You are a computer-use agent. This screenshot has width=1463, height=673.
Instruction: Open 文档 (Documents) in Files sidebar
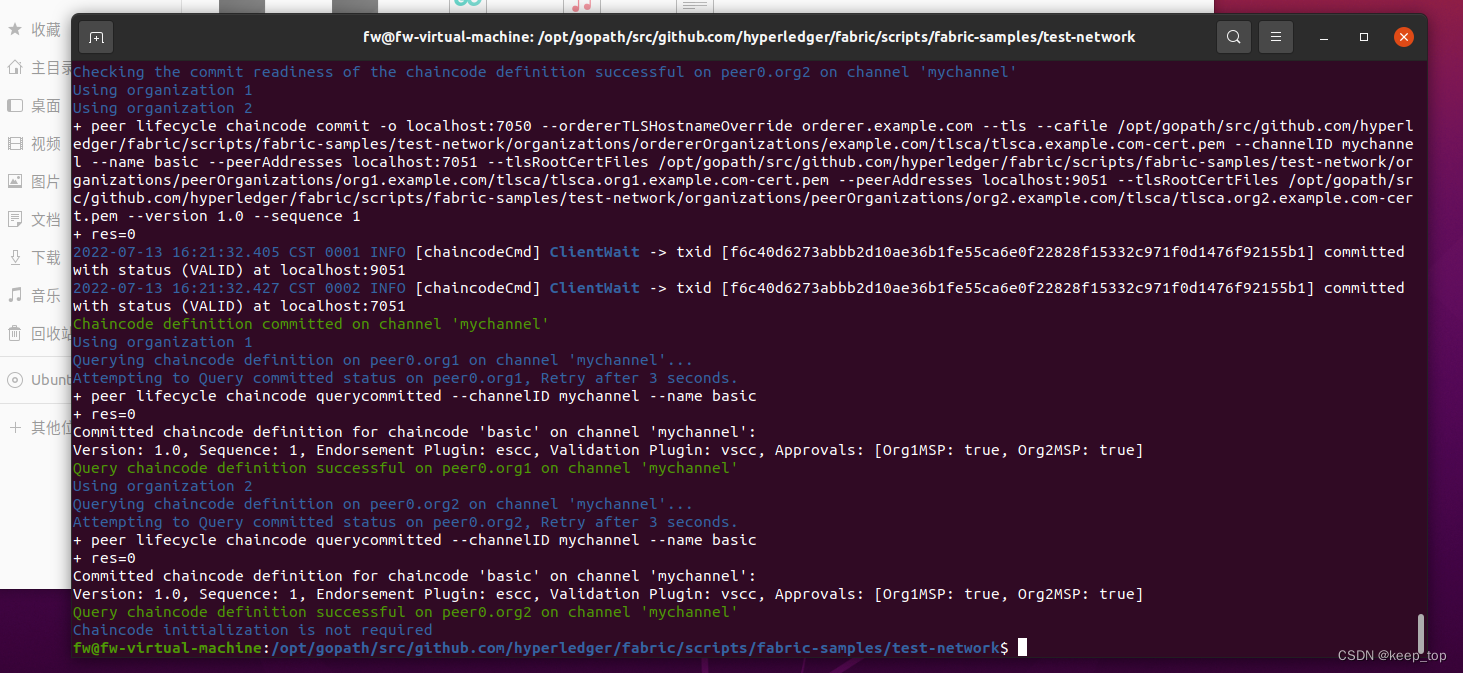click(35, 219)
